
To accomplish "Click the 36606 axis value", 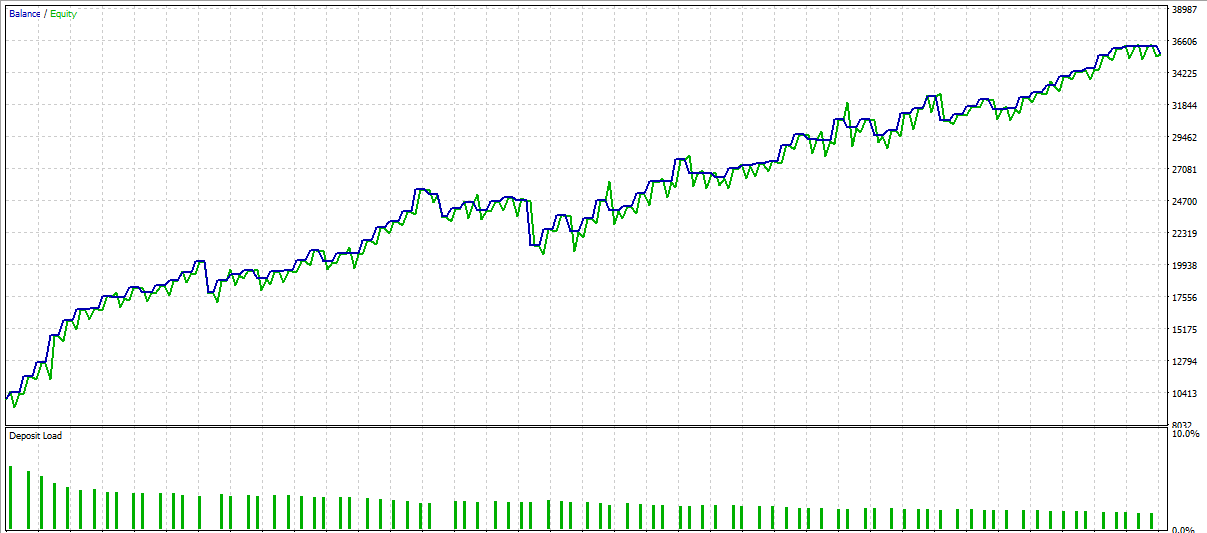I will pyautogui.click(x=1184, y=42).
